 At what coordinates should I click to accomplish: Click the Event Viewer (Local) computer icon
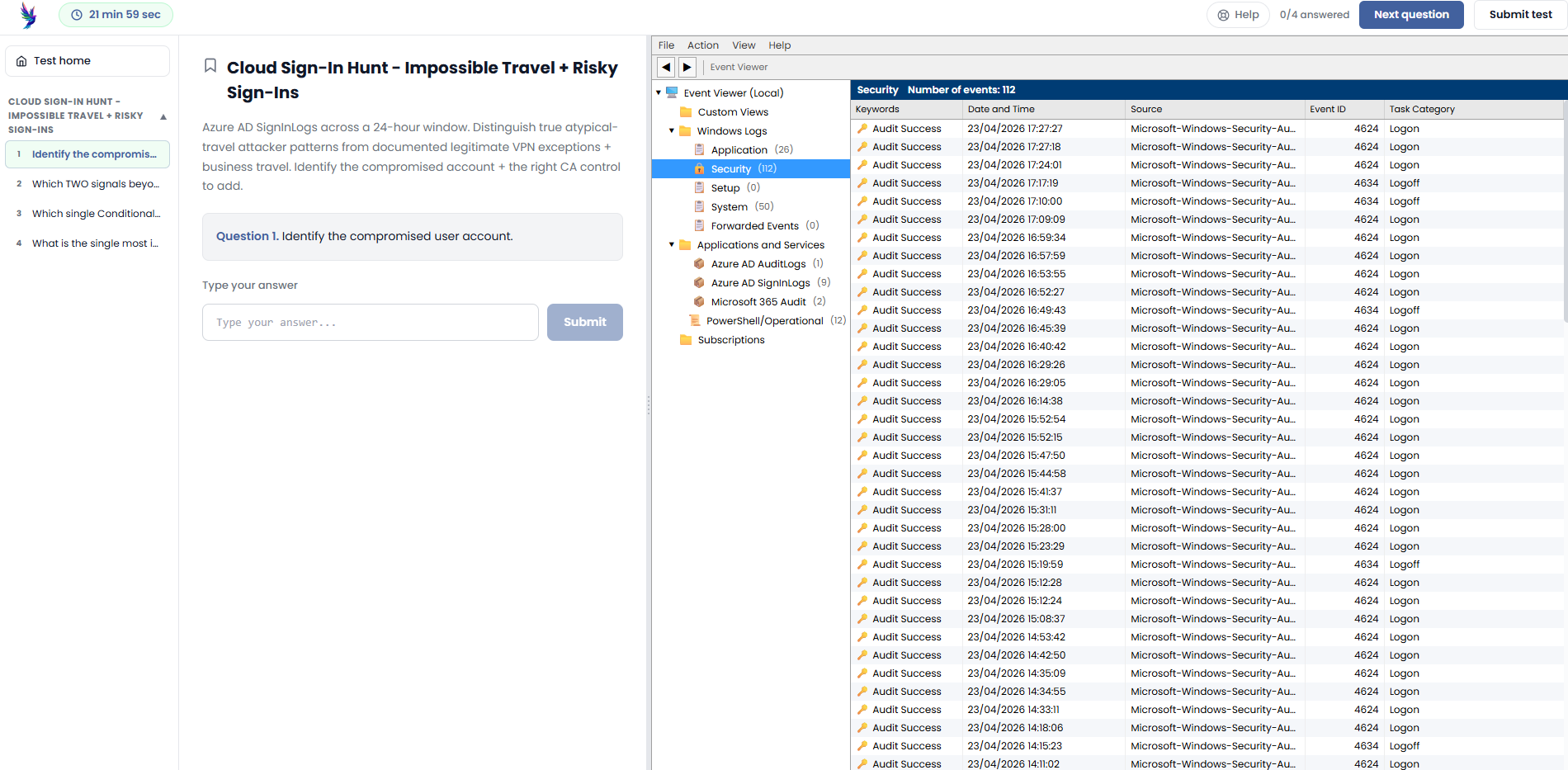pos(672,92)
